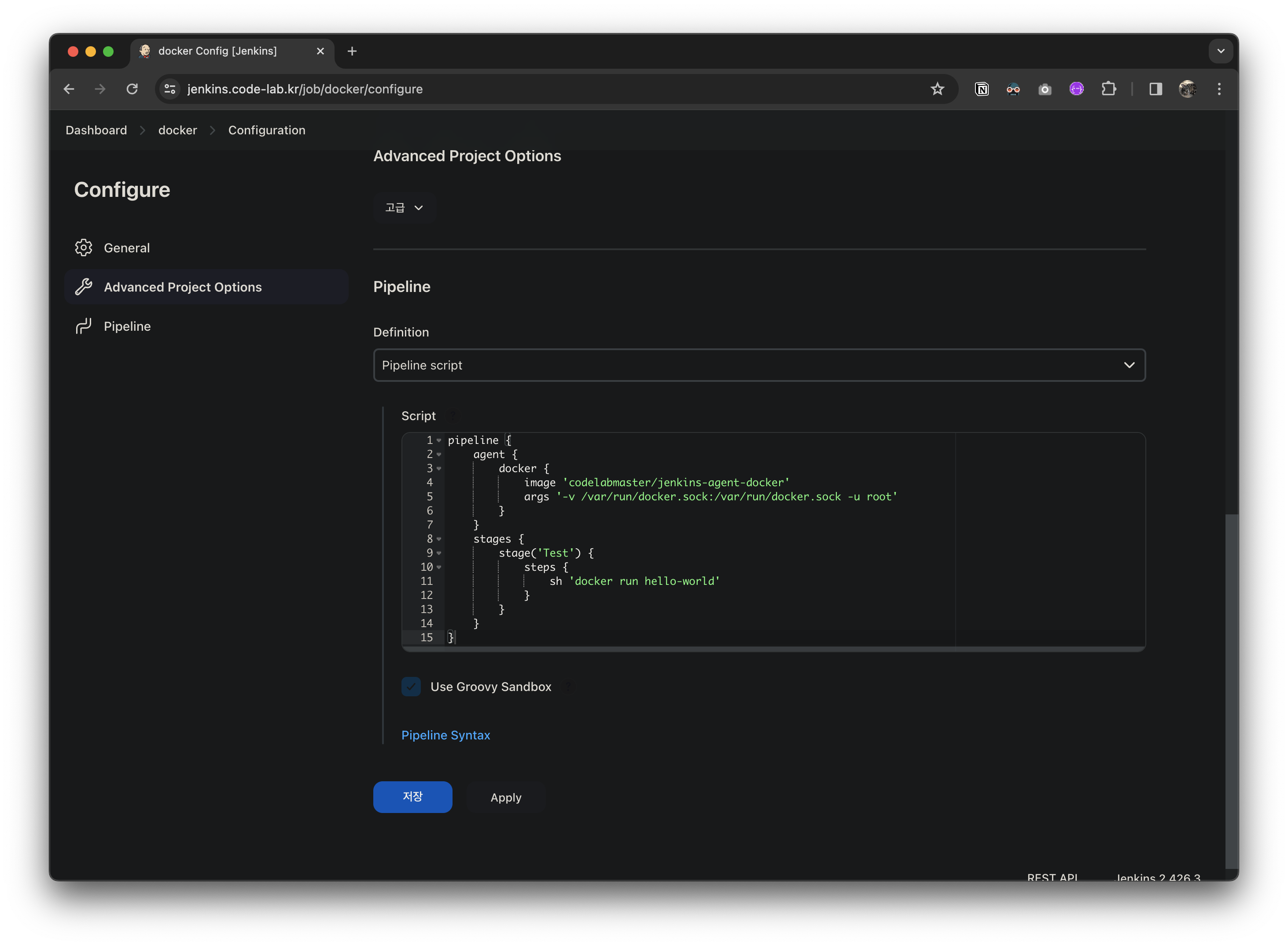Viewport: 1288px width, 946px height.
Task: Collapse the pipeline block fold arrow on line 1
Action: tap(439, 440)
